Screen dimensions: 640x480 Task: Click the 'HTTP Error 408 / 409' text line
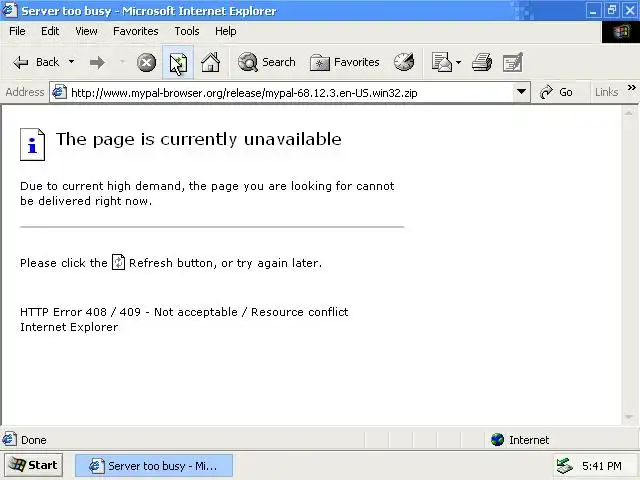184,312
